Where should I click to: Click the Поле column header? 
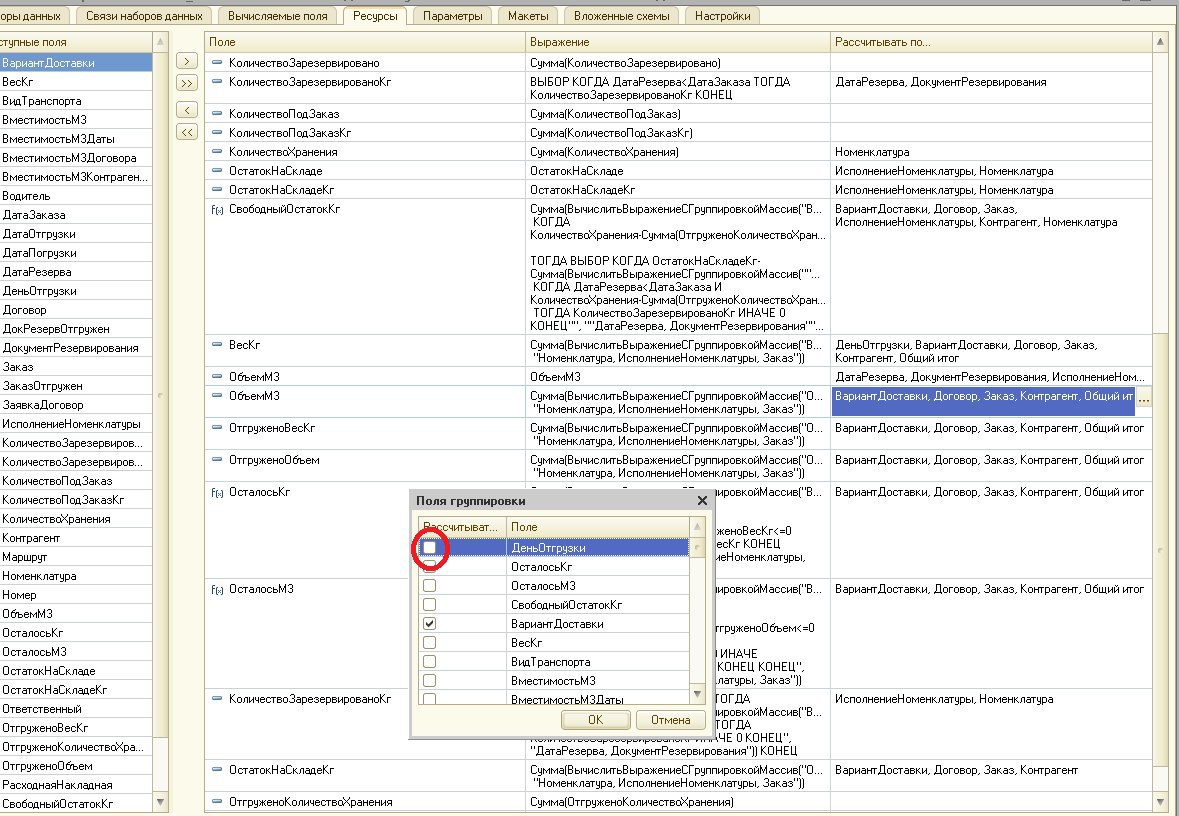point(365,42)
